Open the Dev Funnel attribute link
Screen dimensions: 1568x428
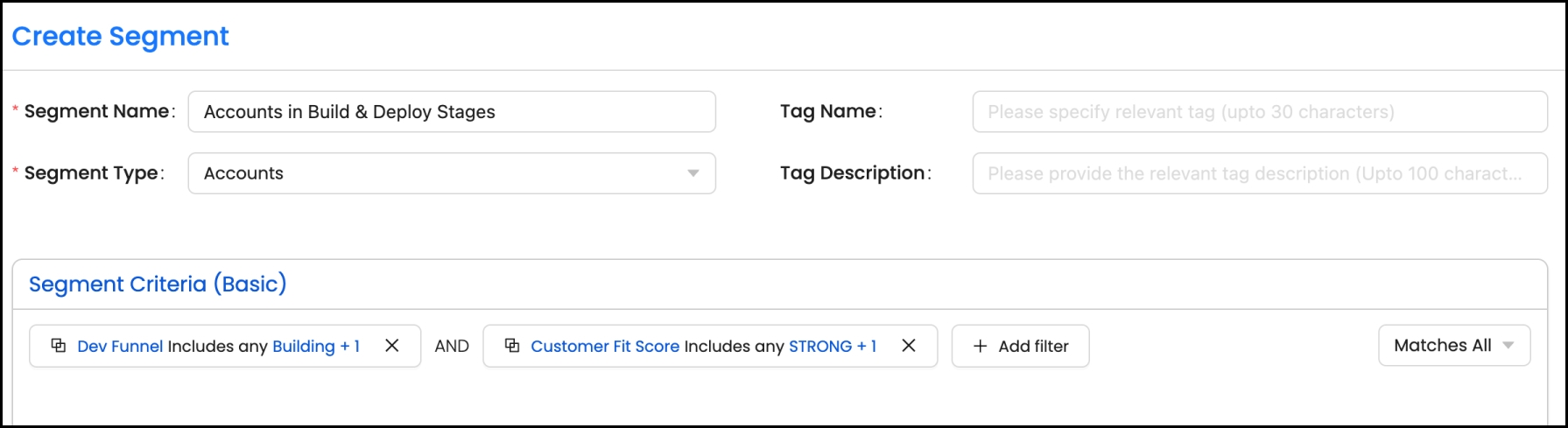(x=120, y=347)
